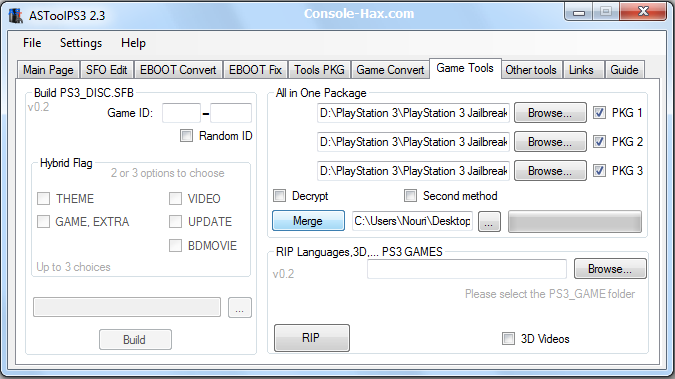Switch to the Tools PKG tab
The image size is (675, 379).
(x=319, y=70)
